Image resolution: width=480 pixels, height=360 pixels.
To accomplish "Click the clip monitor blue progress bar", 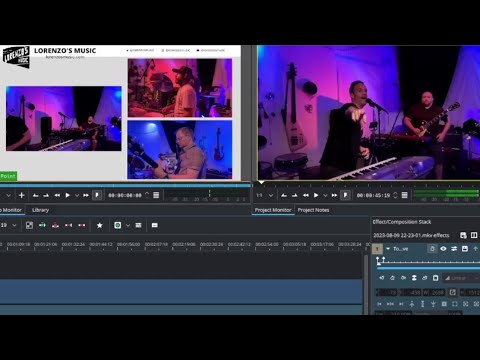I will (x=125, y=185).
